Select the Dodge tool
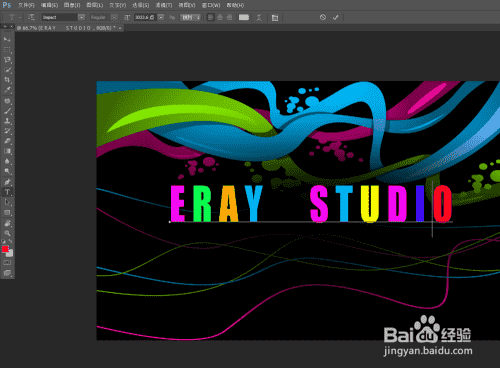 (7, 171)
